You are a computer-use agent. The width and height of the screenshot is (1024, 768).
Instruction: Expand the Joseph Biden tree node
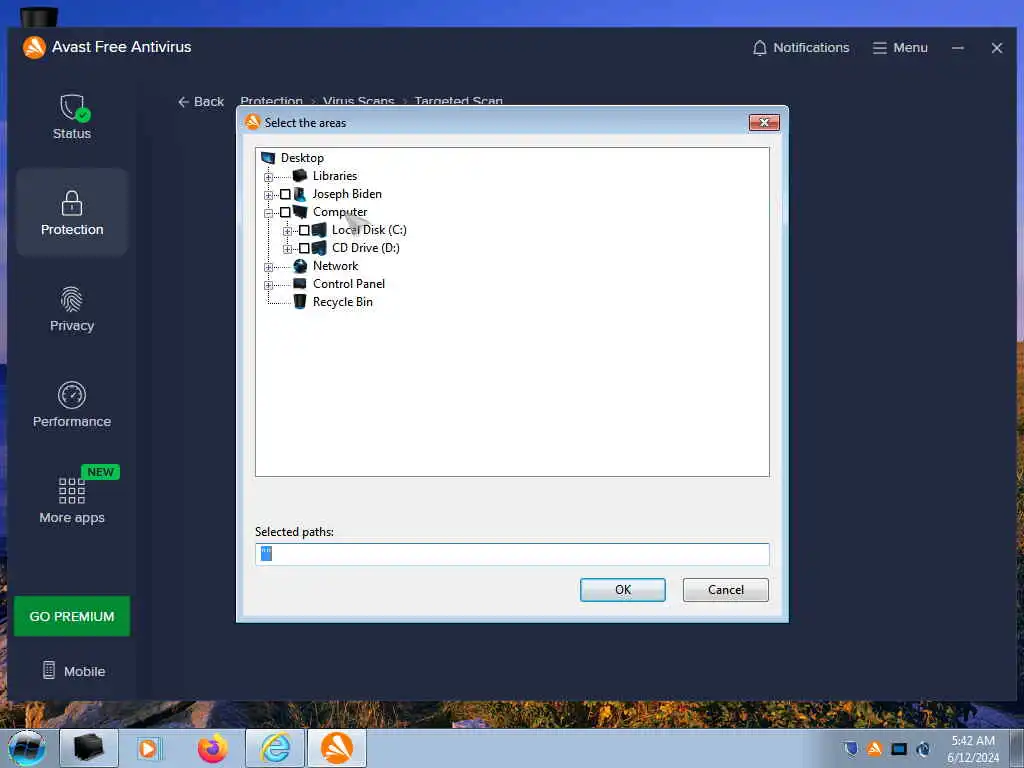click(x=268, y=195)
